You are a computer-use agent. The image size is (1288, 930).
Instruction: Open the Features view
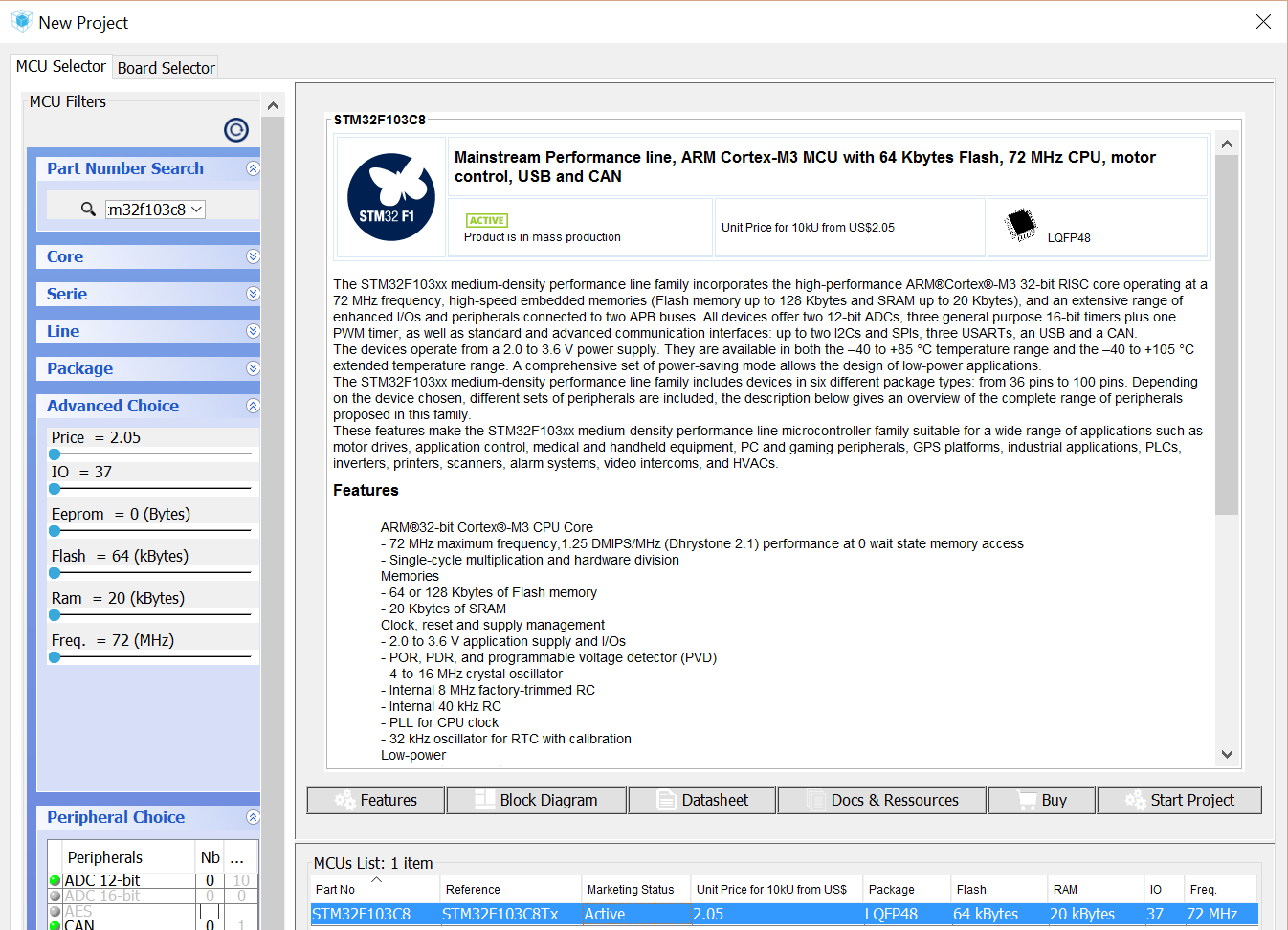(x=376, y=800)
